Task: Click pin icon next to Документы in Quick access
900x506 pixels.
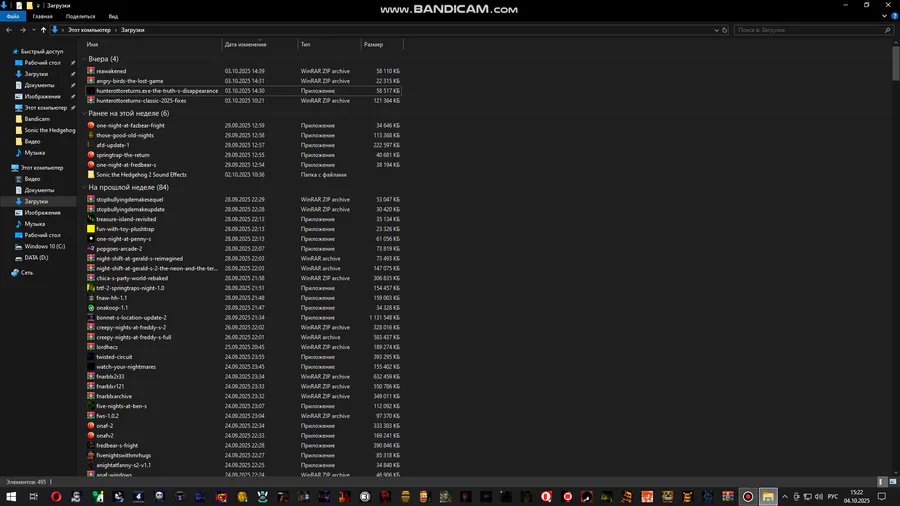Action: pyautogui.click(x=73, y=85)
